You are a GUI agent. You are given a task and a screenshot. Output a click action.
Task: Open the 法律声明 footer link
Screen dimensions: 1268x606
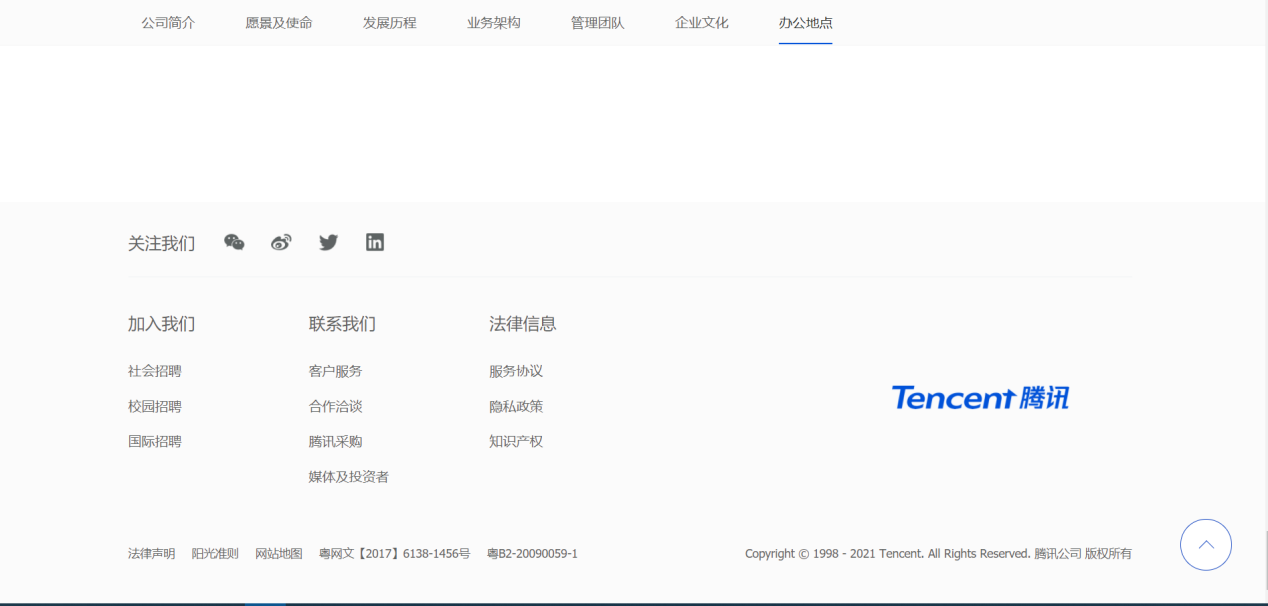(x=152, y=553)
